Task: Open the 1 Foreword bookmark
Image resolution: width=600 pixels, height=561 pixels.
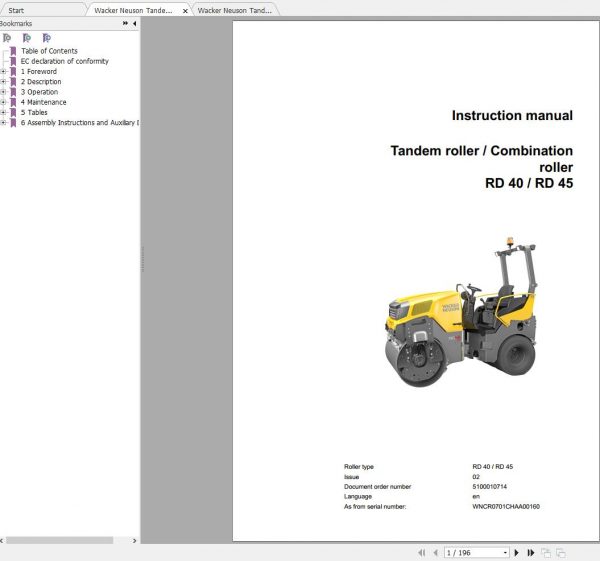Action: point(39,72)
